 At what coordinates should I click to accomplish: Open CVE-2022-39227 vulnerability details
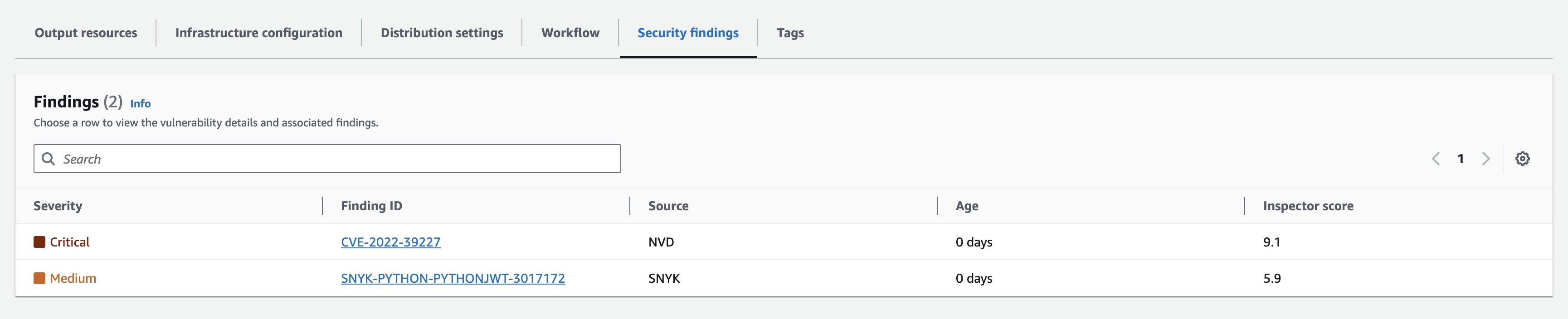click(x=391, y=242)
